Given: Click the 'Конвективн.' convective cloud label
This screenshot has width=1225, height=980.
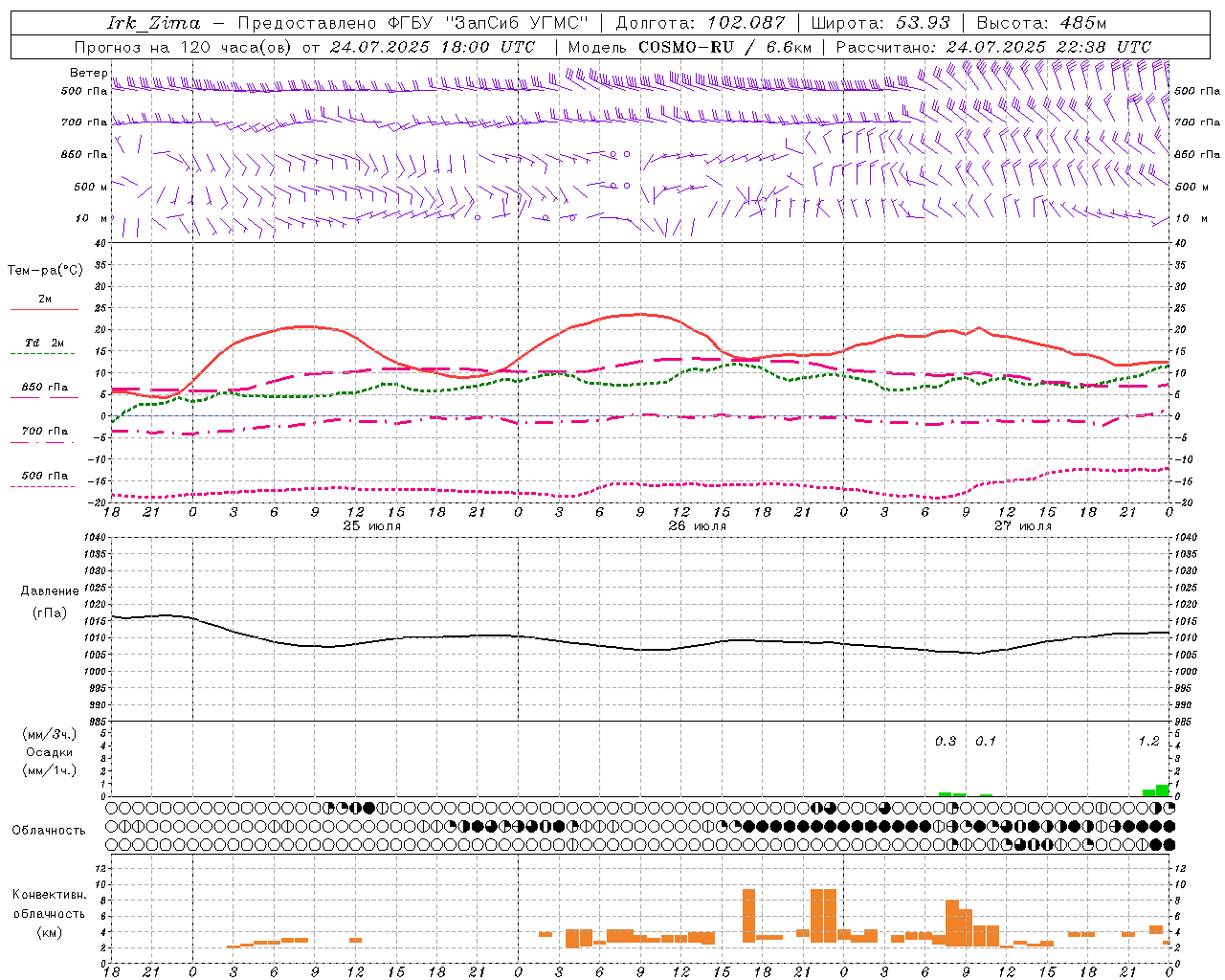Looking at the screenshot, I should tap(49, 895).
